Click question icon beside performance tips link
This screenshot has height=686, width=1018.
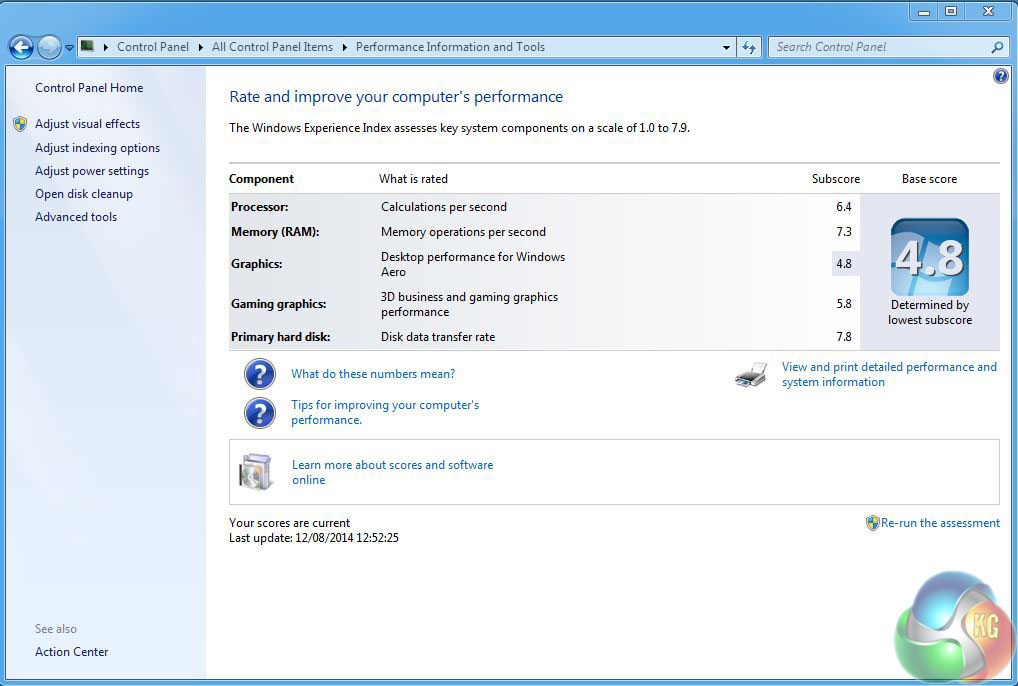[260, 412]
